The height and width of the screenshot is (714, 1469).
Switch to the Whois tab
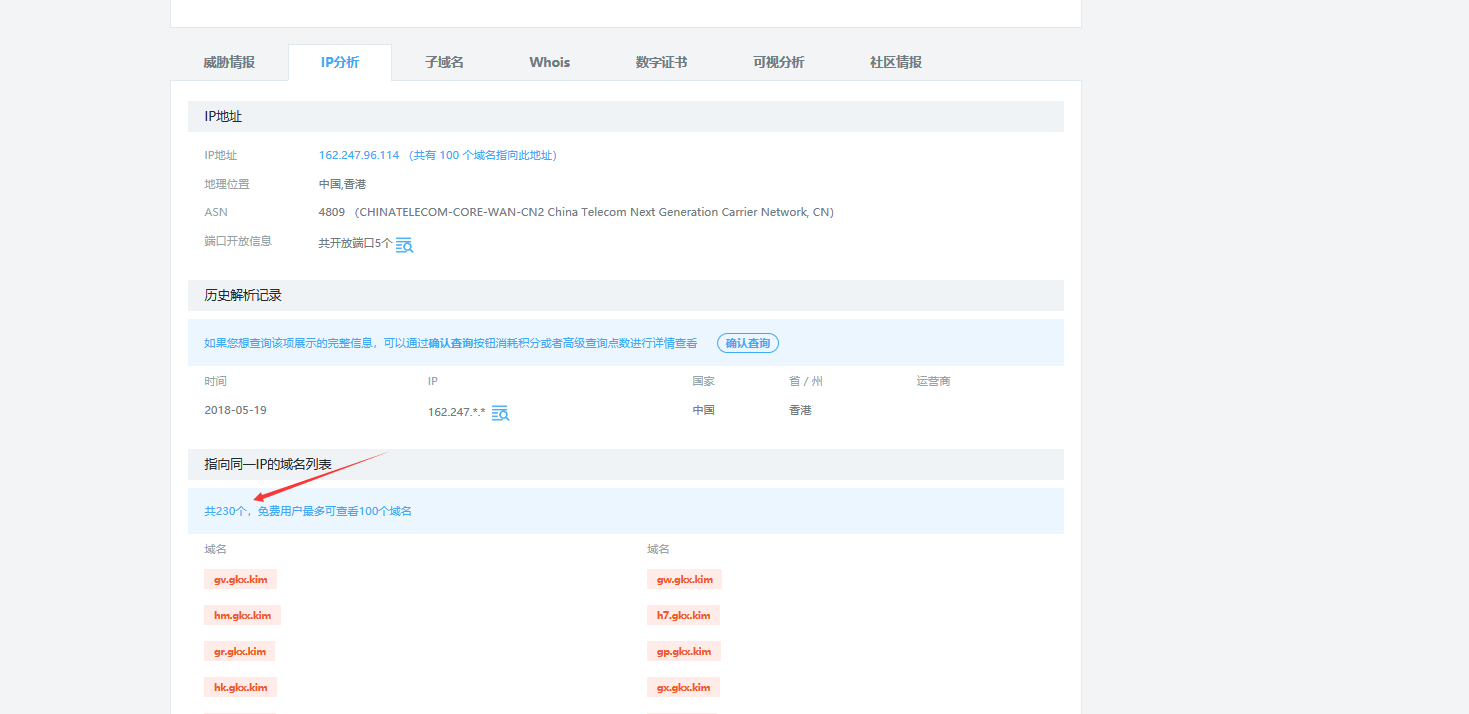[550, 62]
